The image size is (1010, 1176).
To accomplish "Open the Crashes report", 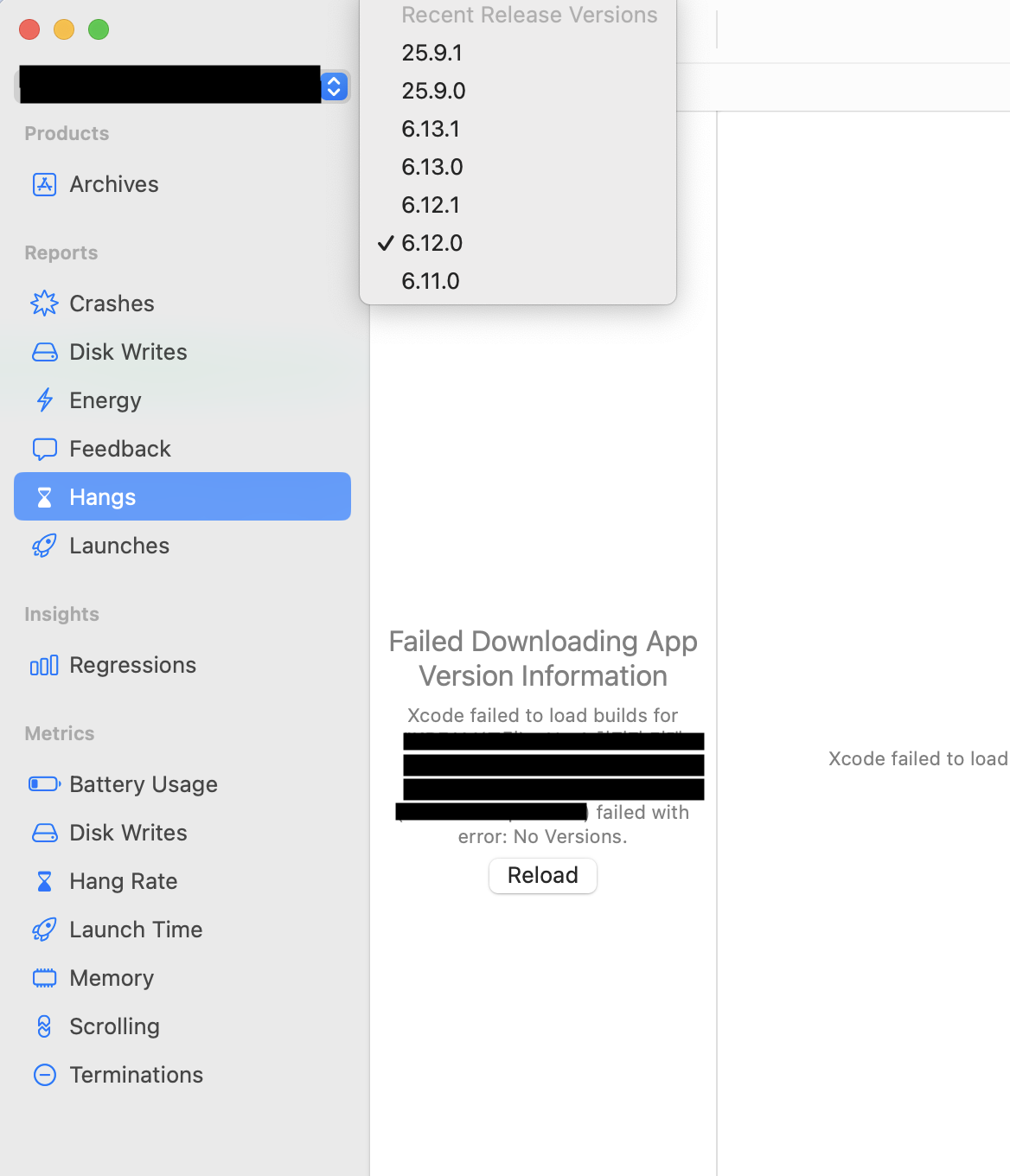I will tap(182, 304).
